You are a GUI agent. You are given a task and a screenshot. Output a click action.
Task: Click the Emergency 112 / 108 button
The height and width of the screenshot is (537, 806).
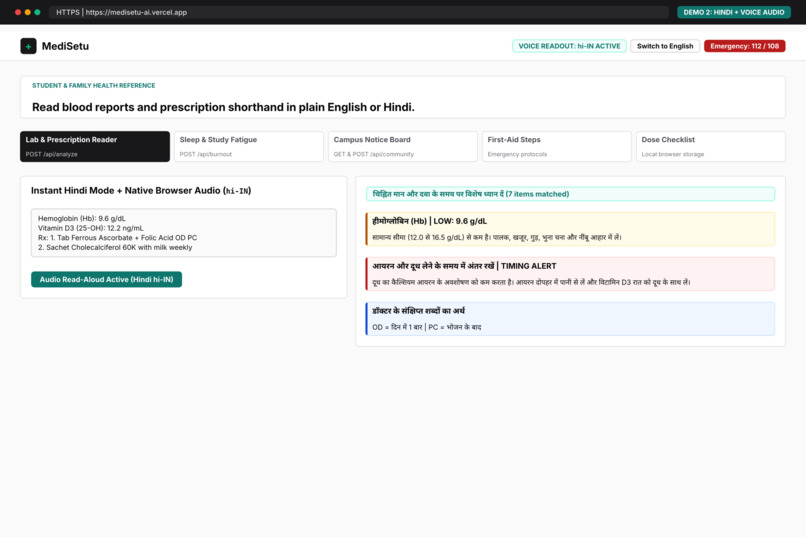point(744,46)
